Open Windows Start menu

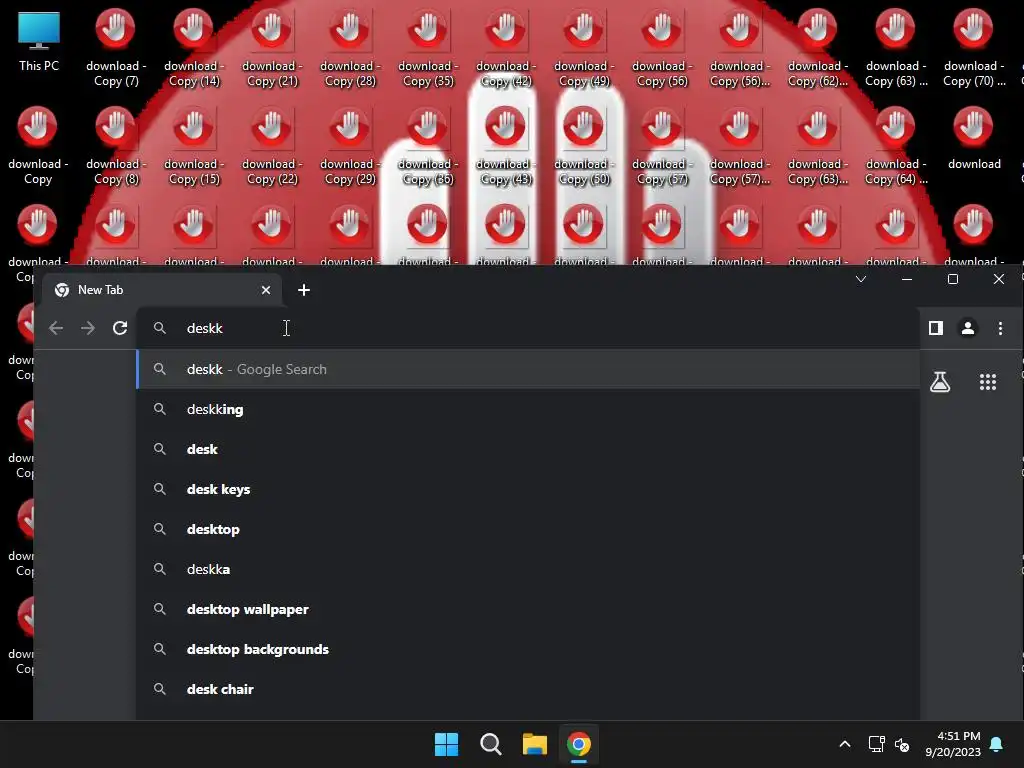[447, 744]
